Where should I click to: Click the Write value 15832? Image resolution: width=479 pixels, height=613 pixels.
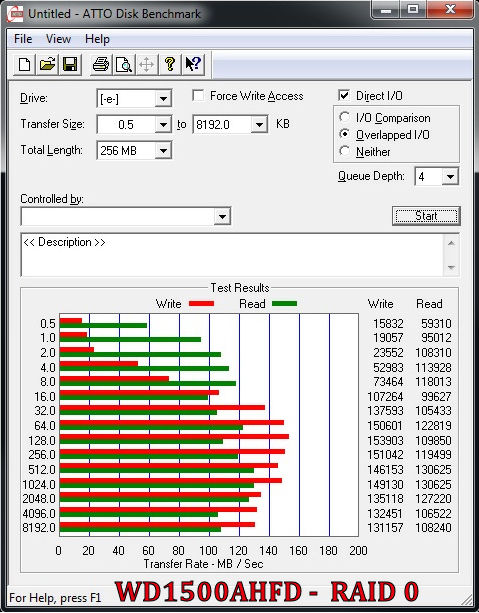coord(388,324)
